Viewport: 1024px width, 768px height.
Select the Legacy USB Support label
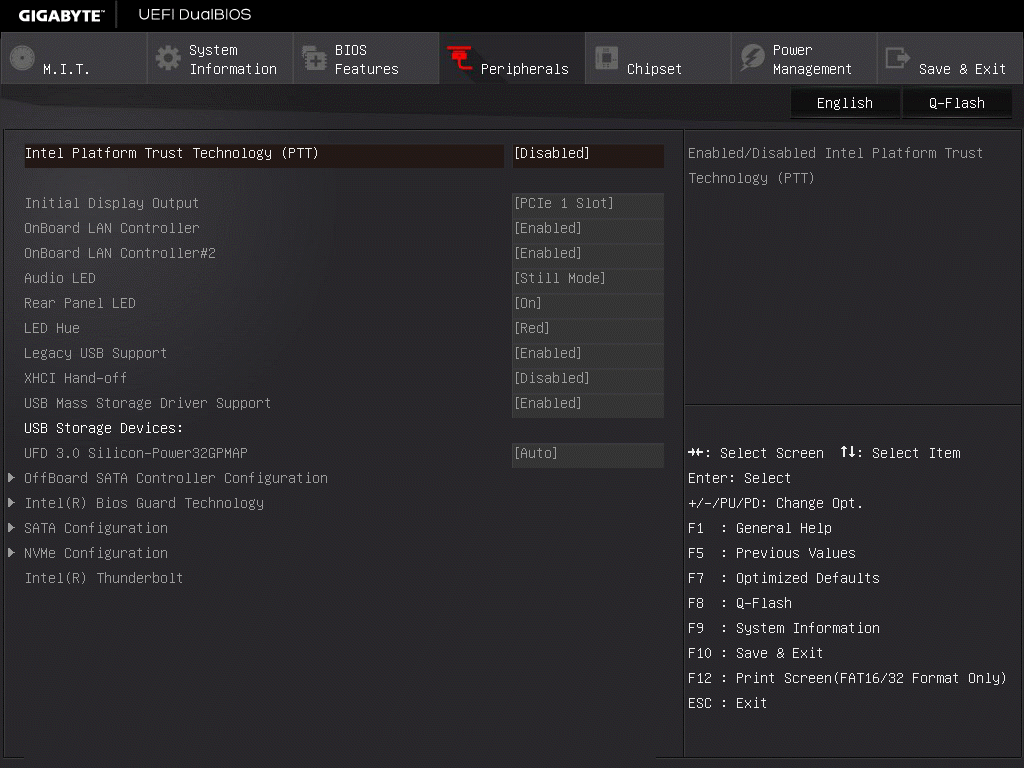[x=95, y=353]
